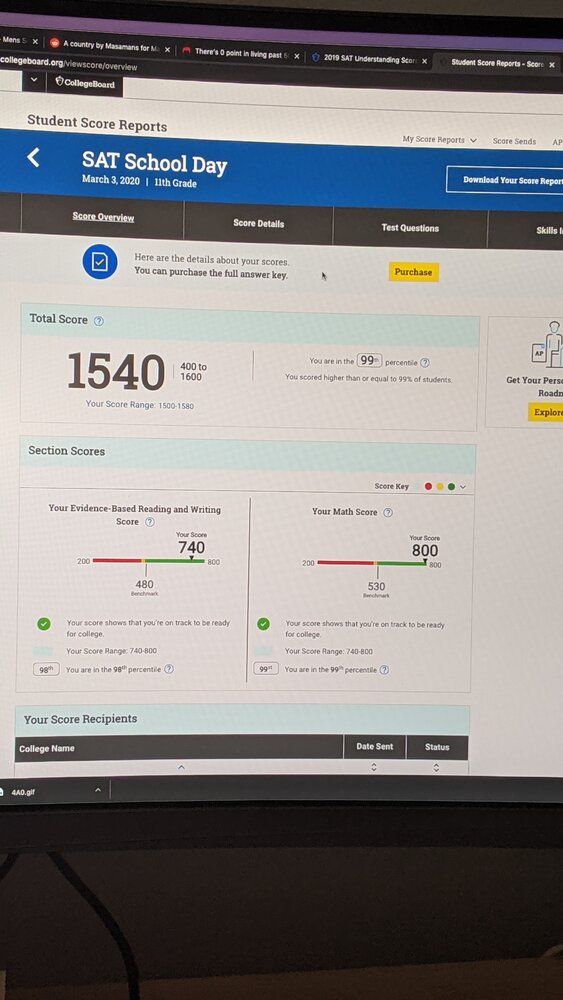This screenshot has width=563, height=1000.
Task: Open the Score Sends link
Action: [x=514, y=141]
